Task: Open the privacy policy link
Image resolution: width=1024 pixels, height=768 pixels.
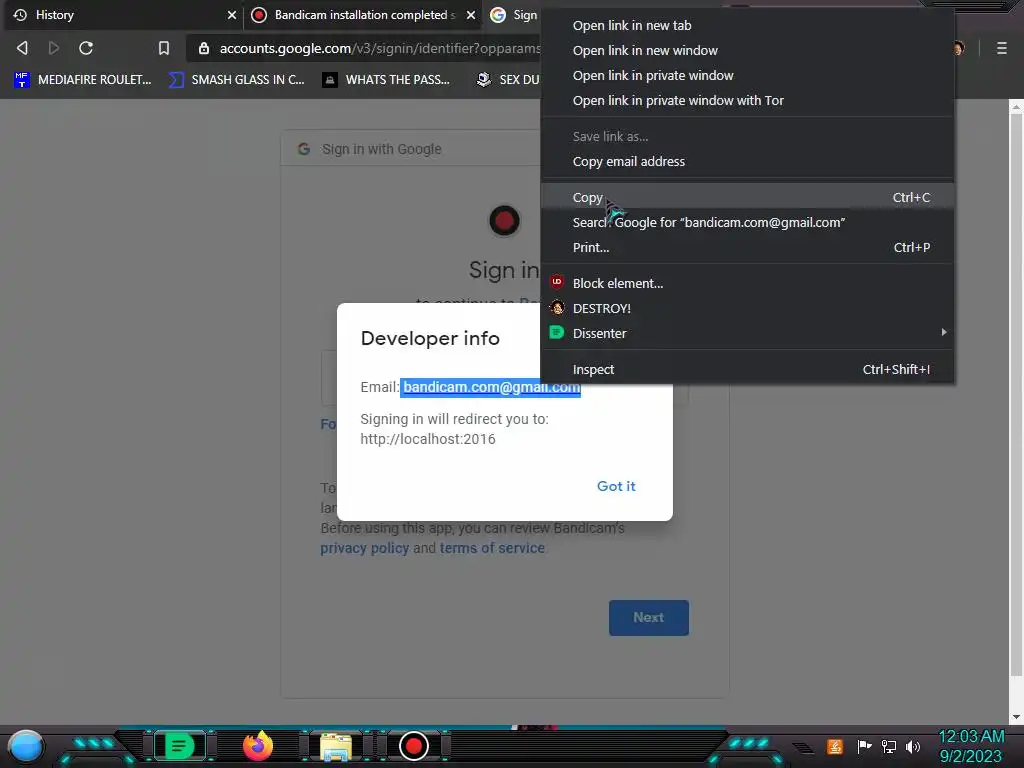Action: 364,548
